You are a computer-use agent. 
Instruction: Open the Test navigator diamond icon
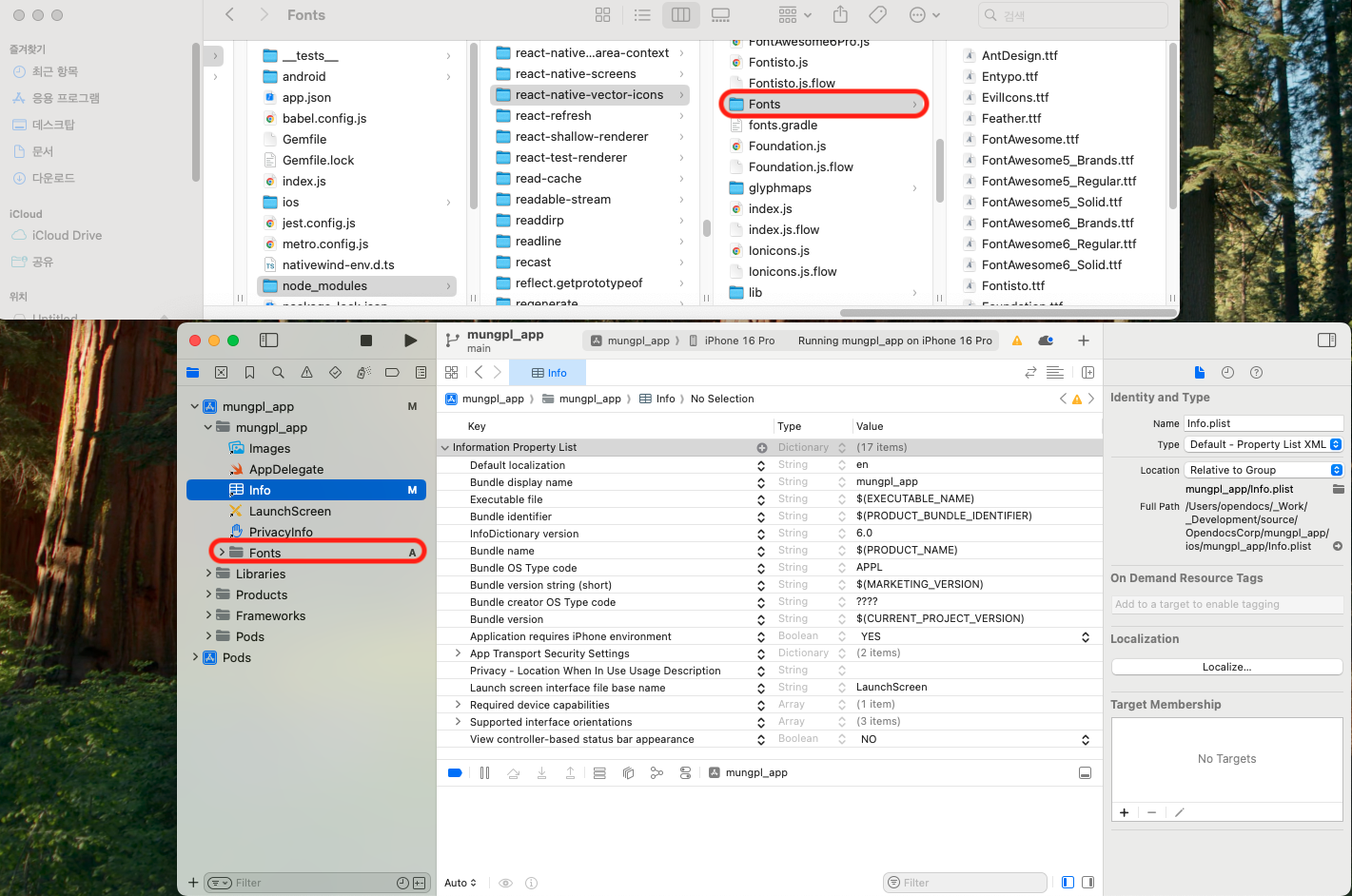335,373
